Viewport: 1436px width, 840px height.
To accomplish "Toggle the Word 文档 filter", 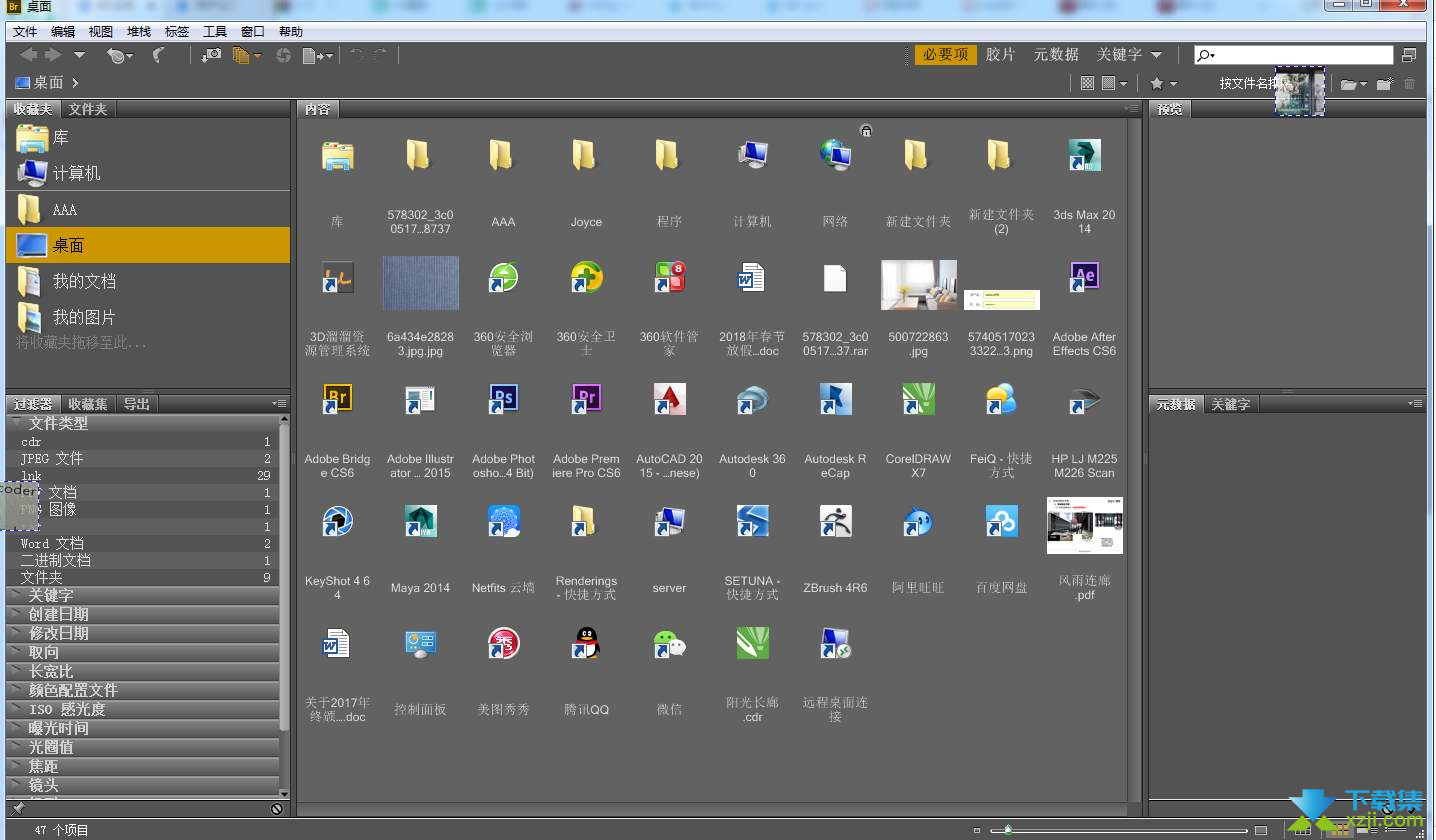I will point(142,543).
